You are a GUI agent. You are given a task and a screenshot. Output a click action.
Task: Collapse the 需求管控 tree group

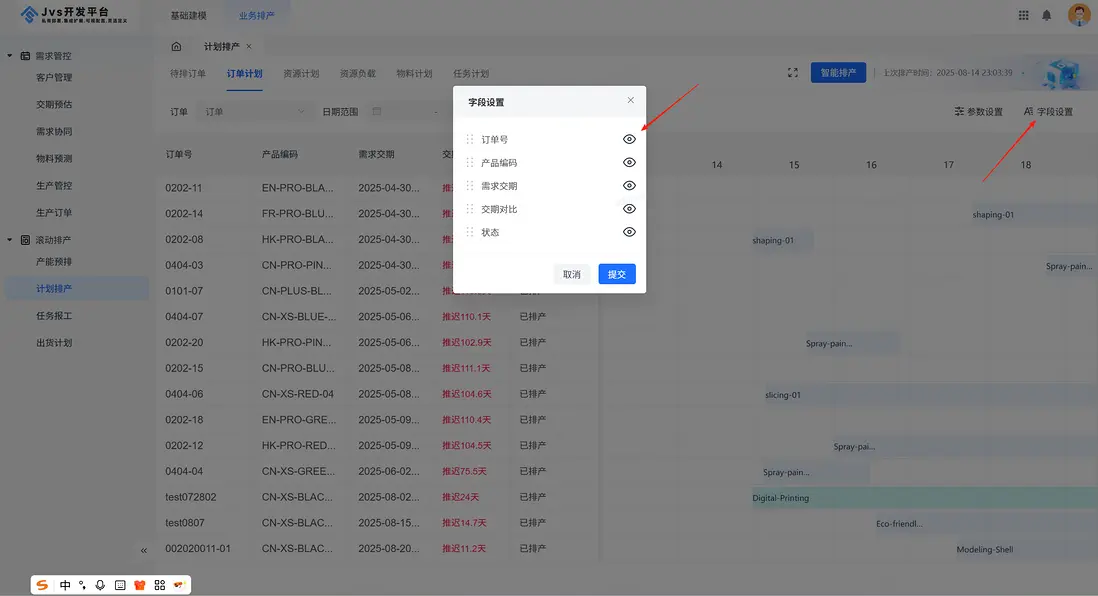10,55
